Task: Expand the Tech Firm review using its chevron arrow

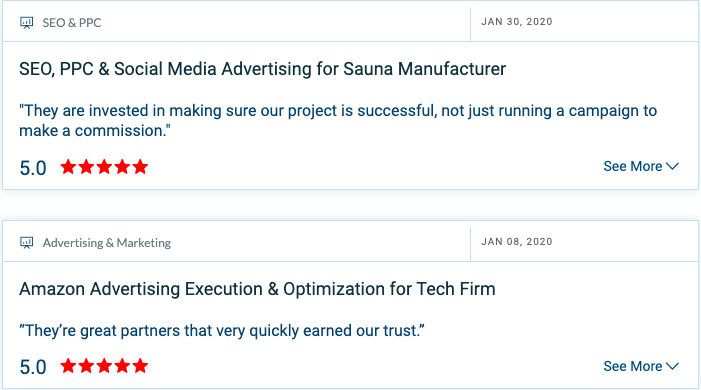Action: (672, 366)
